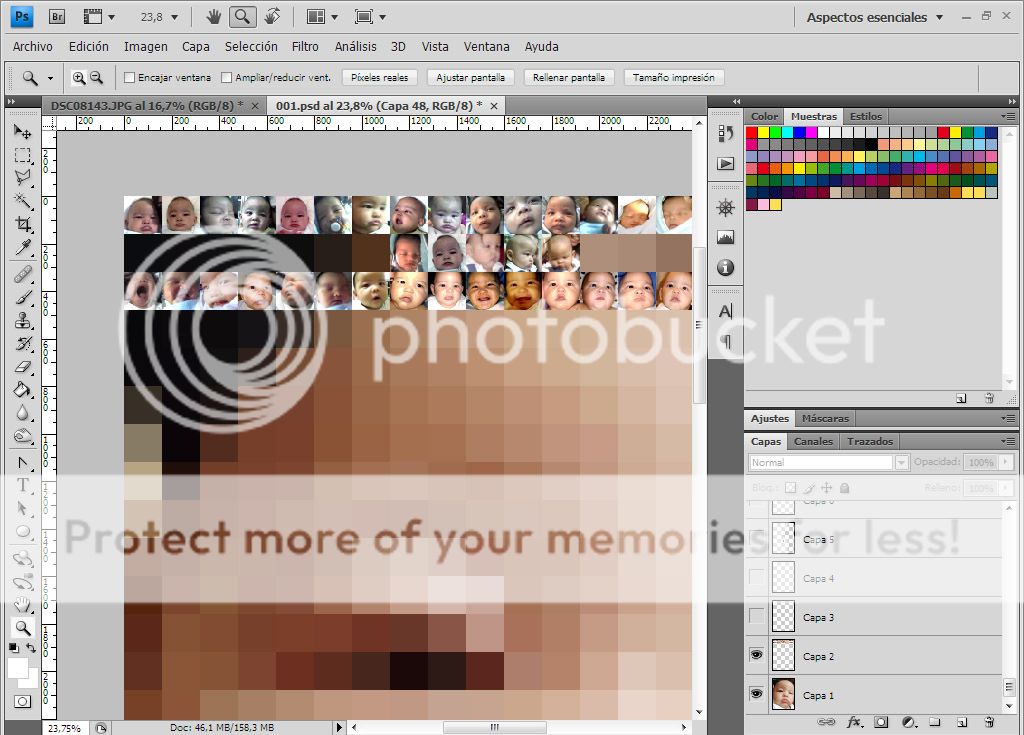Viewport: 1024px width, 735px height.
Task: Hide the Capa 2 layer
Action: pyautogui.click(x=756, y=655)
